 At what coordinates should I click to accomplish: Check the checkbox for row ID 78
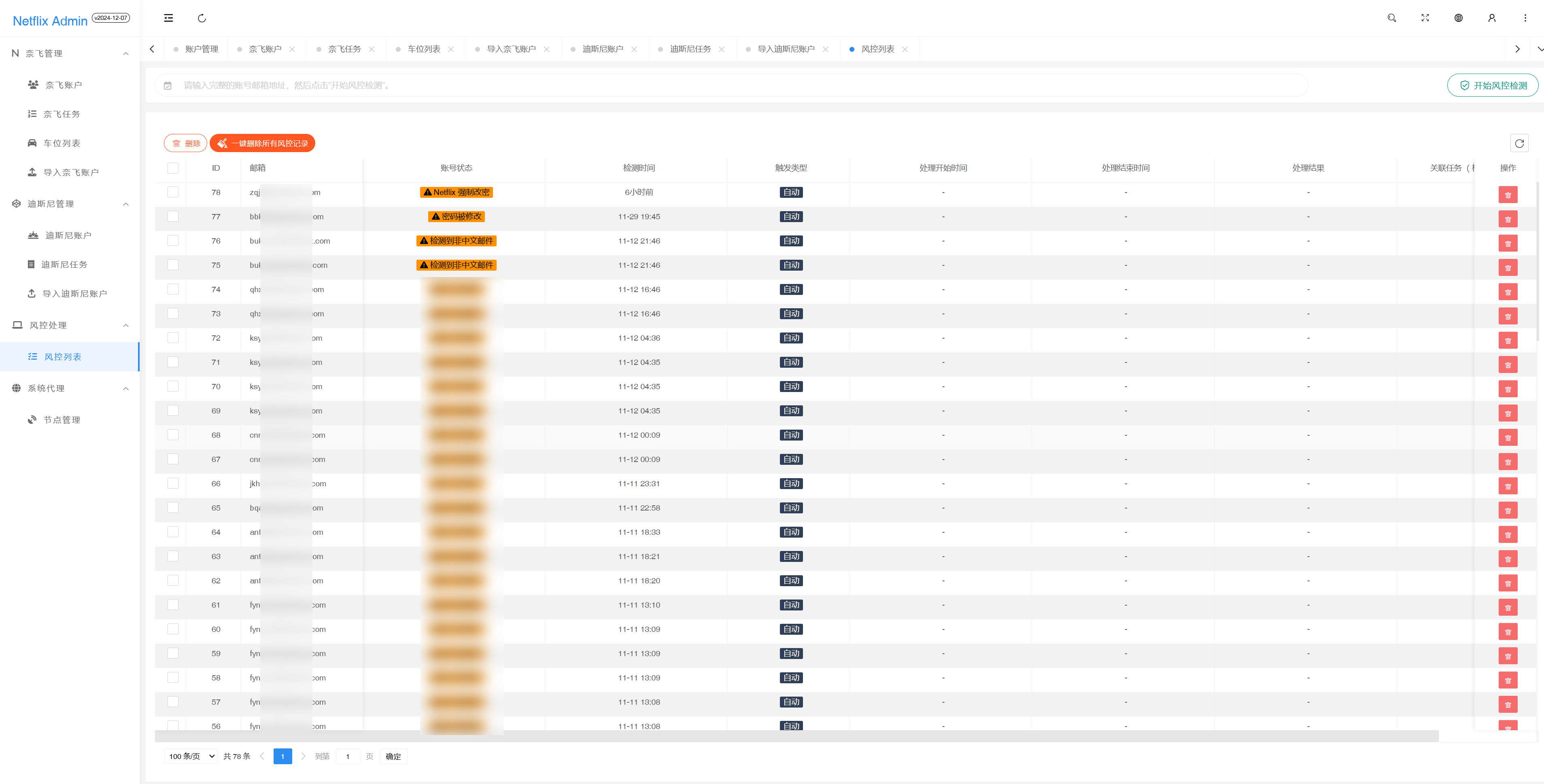pos(173,192)
